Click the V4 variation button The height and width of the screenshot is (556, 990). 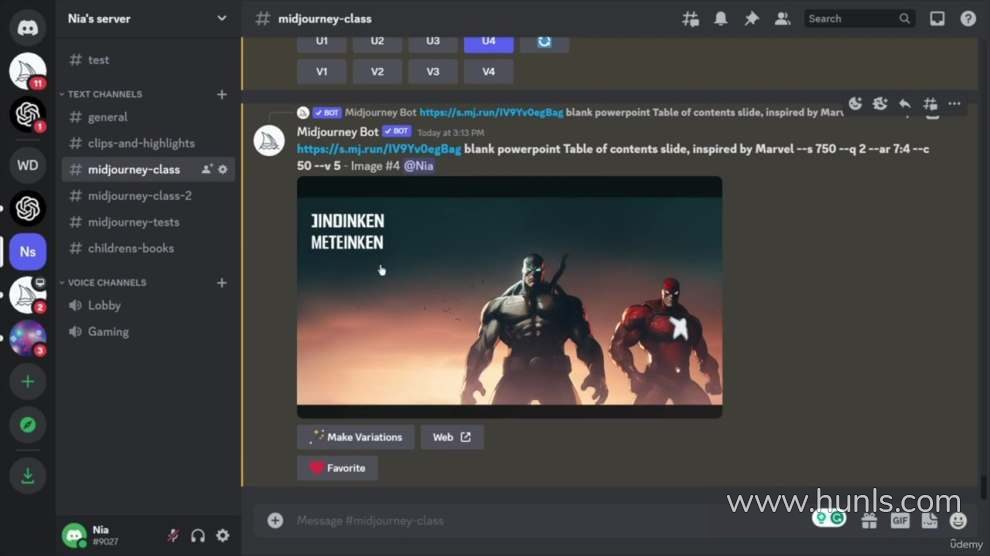(489, 71)
